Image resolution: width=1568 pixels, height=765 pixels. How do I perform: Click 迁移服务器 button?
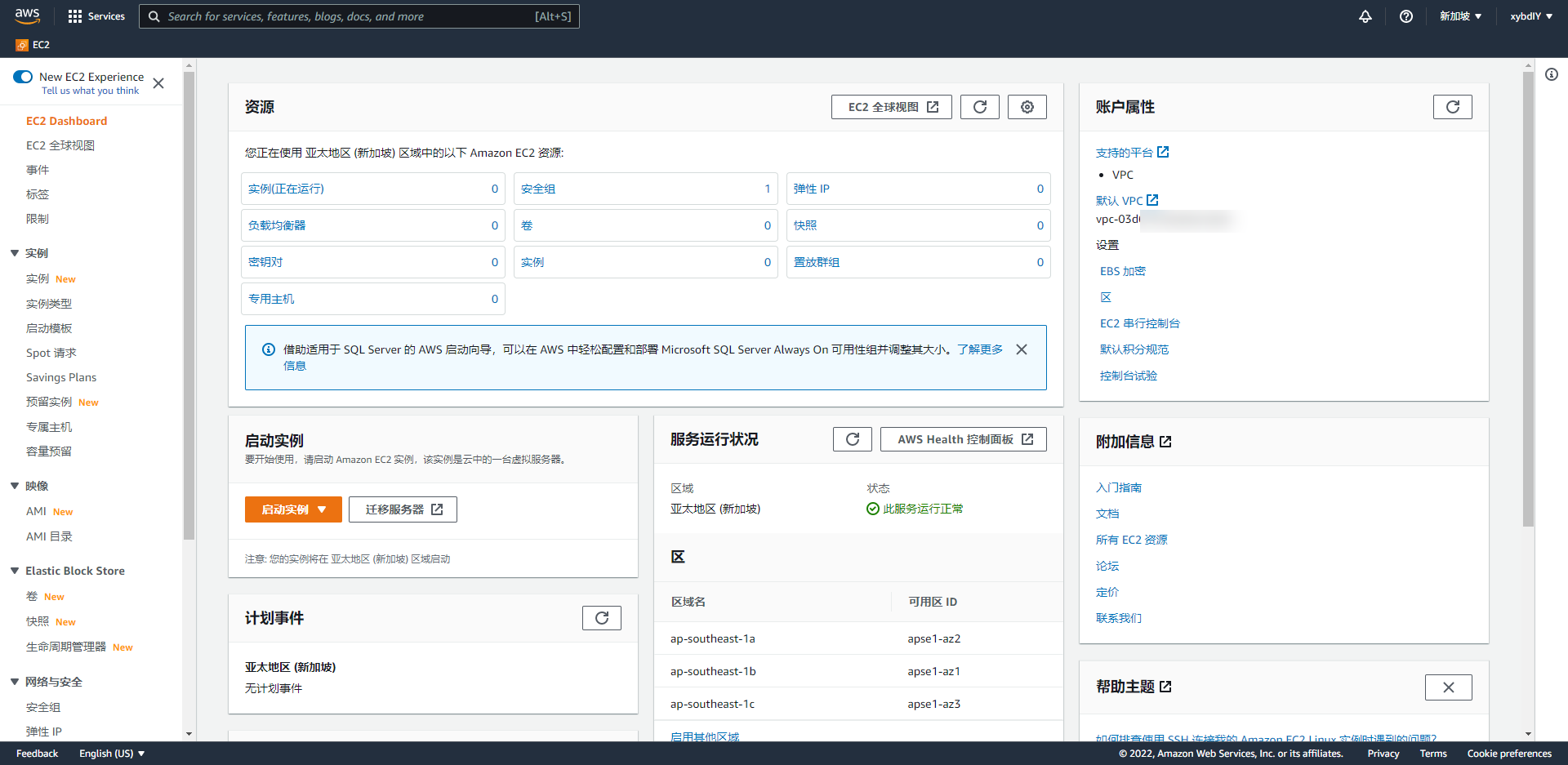tap(403, 509)
